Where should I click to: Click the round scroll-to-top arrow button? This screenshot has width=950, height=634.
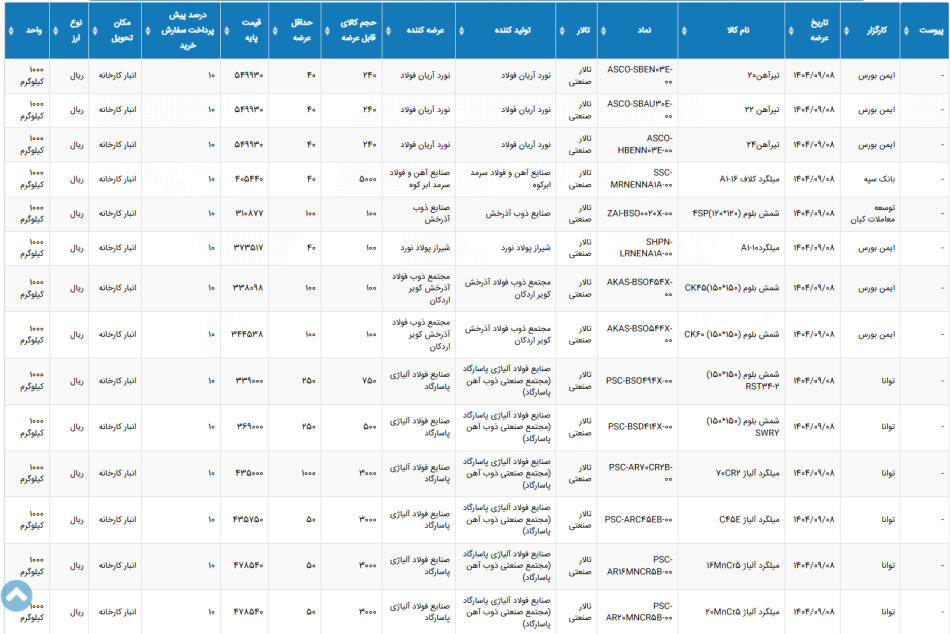pos(16,596)
